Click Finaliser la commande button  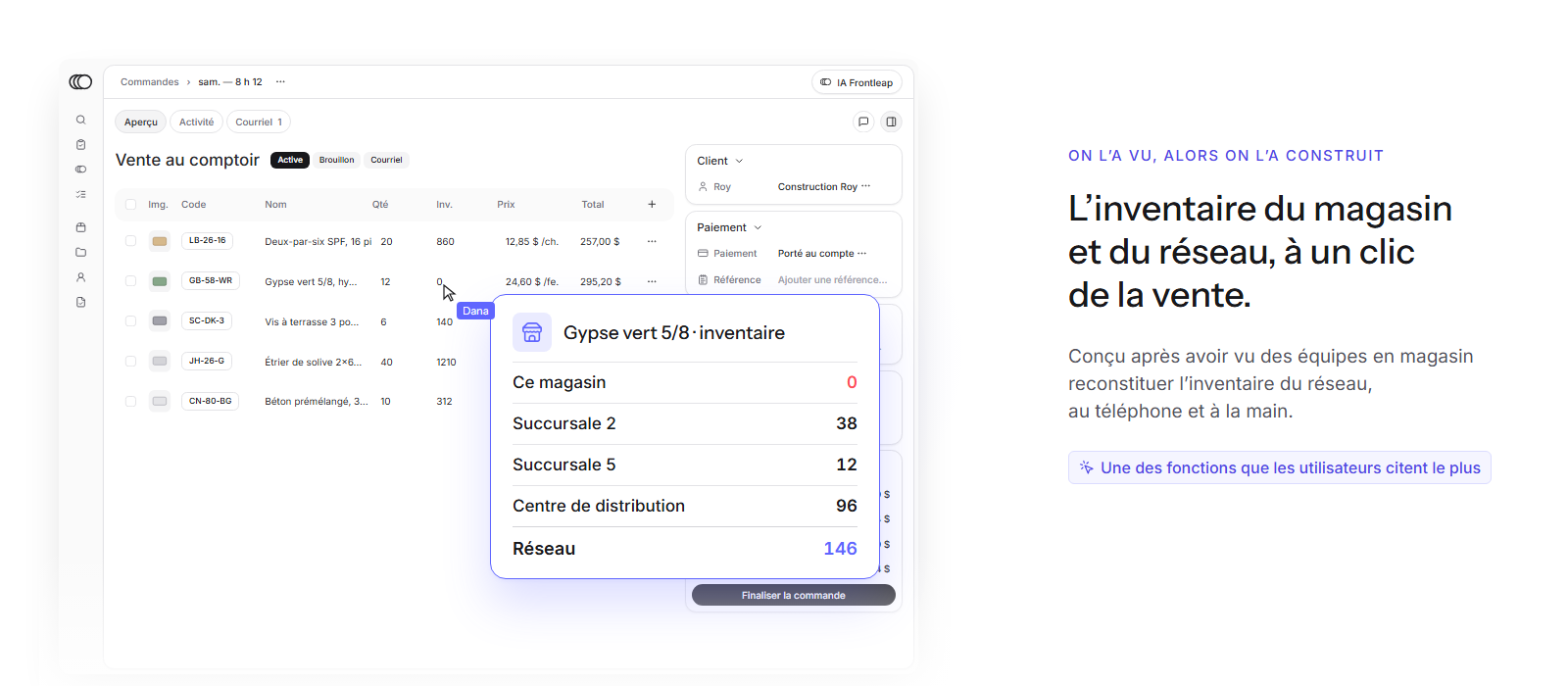[794, 595]
